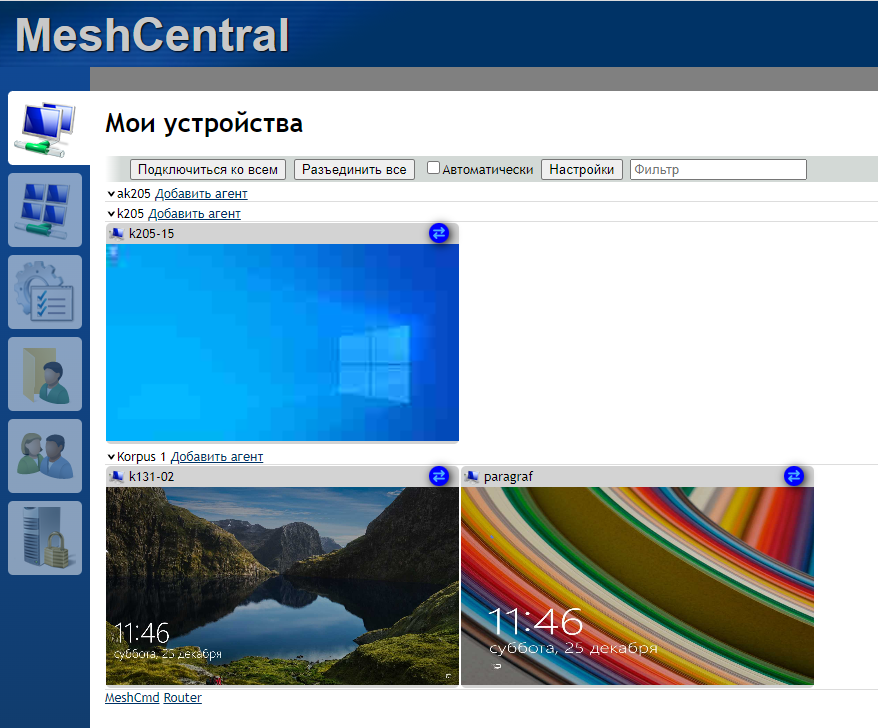Toggle the Автоматически checkbox
Image resolution: width=878 pixels, height=728 pixels.
[433, 168]
